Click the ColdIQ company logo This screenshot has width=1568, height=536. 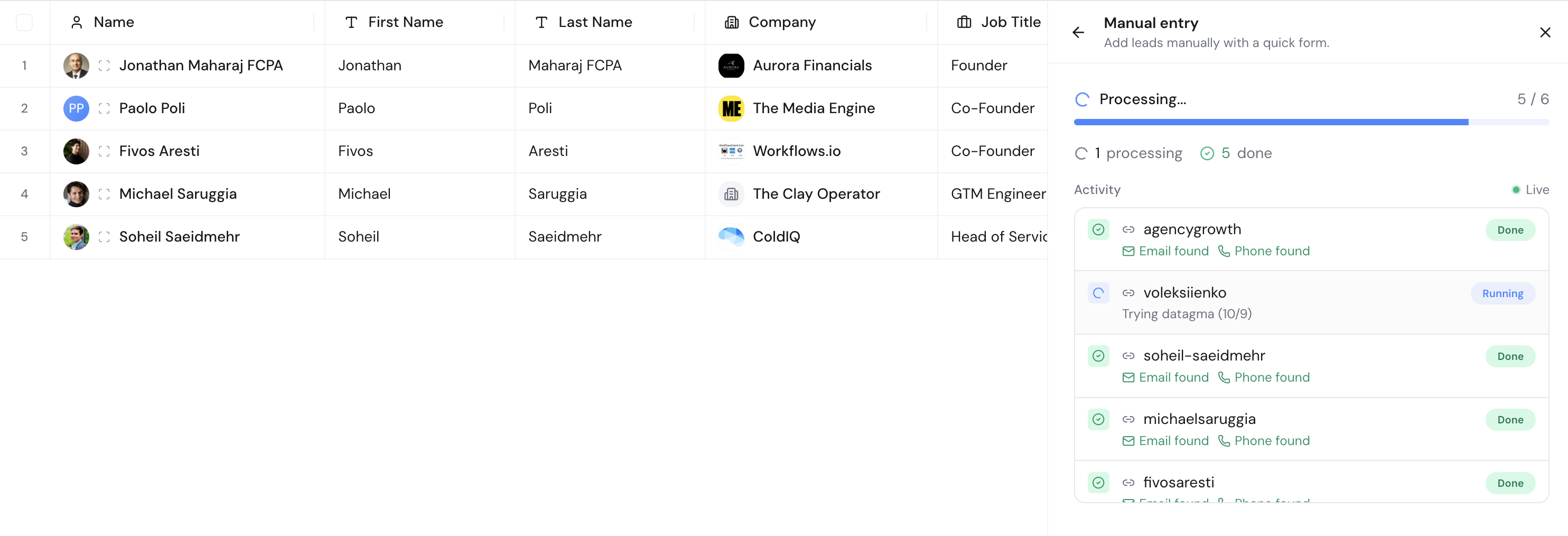click(x=731, y=237)
